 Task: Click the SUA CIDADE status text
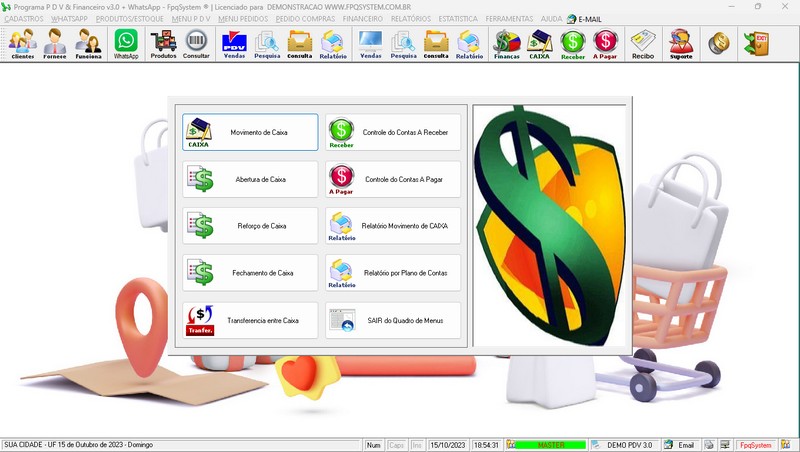click(79, 445)
